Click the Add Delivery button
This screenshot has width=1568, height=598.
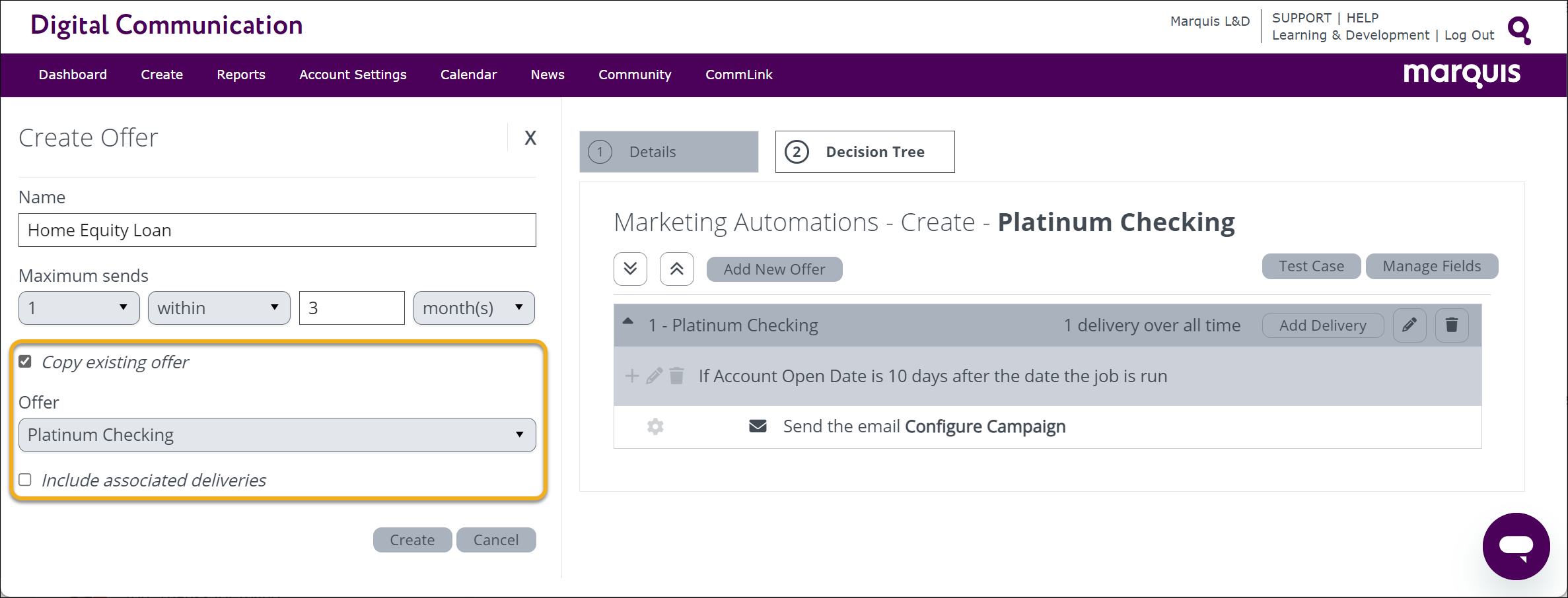point(1323,325)
